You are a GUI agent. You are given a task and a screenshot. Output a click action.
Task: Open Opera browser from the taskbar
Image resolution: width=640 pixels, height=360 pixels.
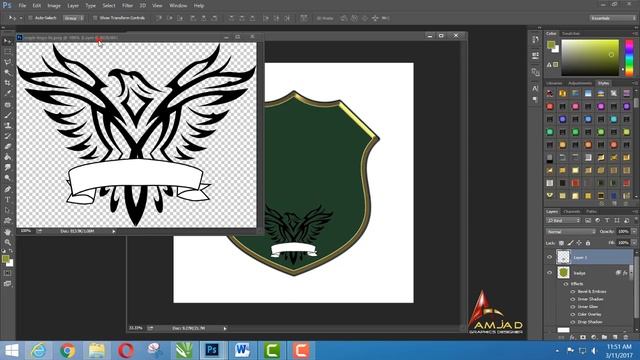point(126,350)
